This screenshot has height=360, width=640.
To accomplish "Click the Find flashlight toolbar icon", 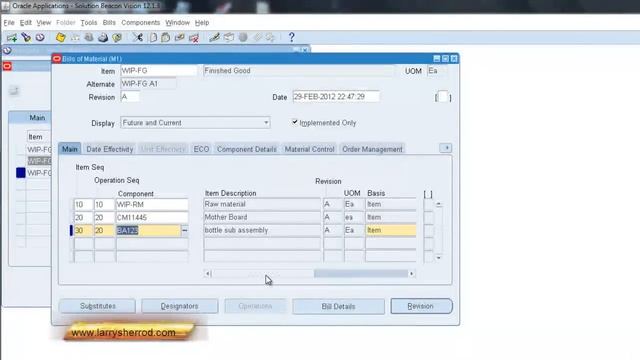I will click(26, 38).
